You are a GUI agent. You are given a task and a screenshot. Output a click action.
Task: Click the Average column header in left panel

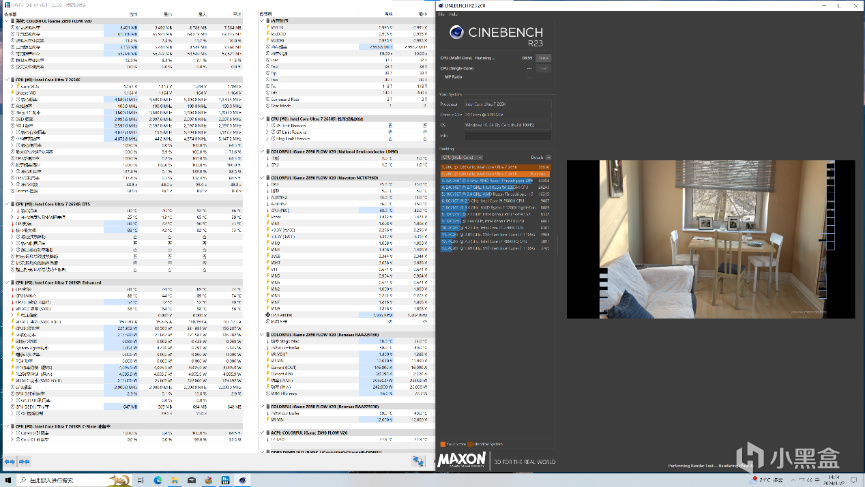pos(236,14)
